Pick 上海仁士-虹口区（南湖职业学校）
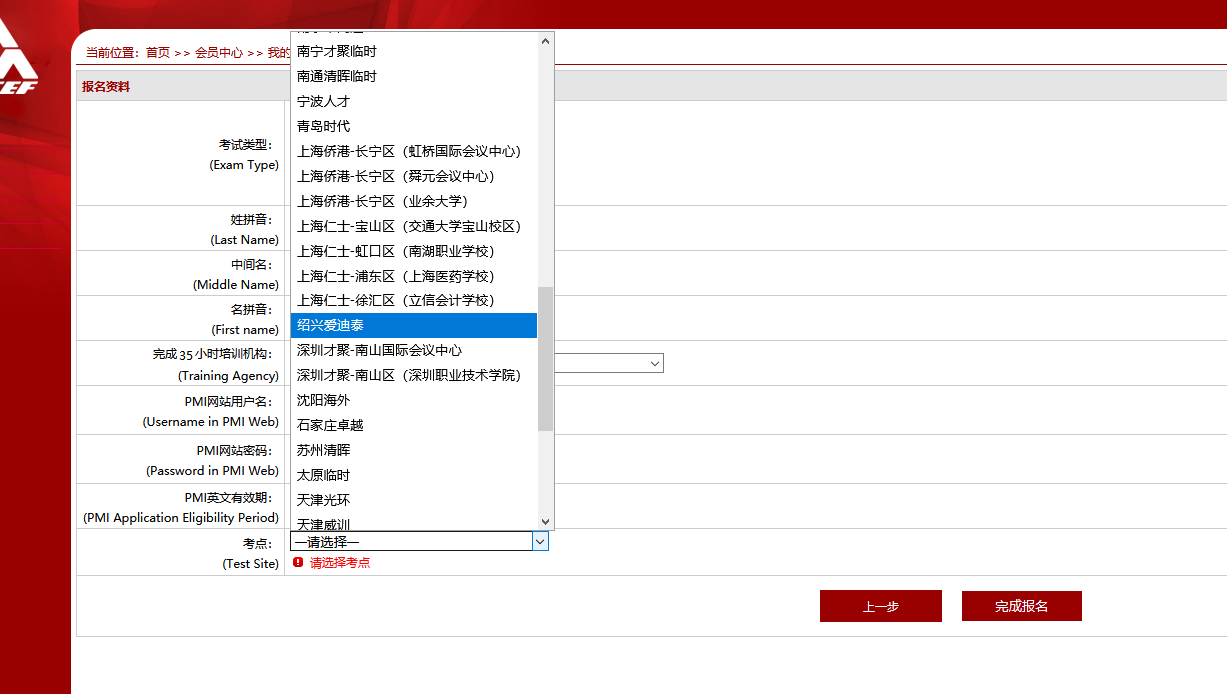 pyautogui.click(x=413, y=251)
